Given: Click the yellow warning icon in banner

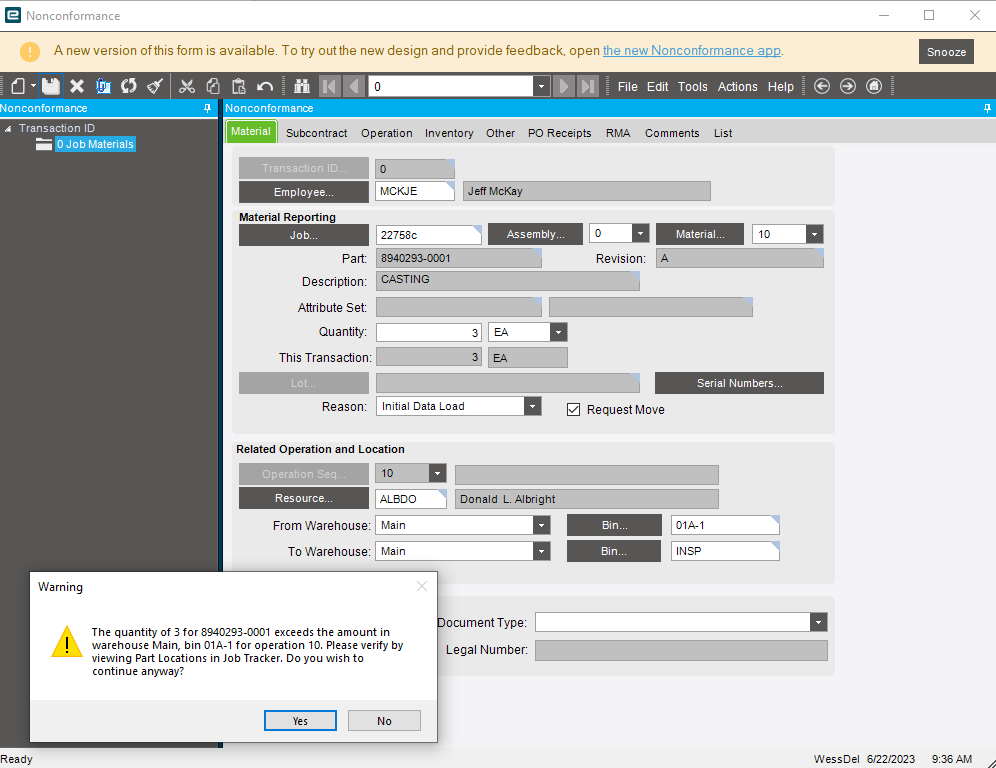Looking at the screenshot, I should [x=30, y=51].
